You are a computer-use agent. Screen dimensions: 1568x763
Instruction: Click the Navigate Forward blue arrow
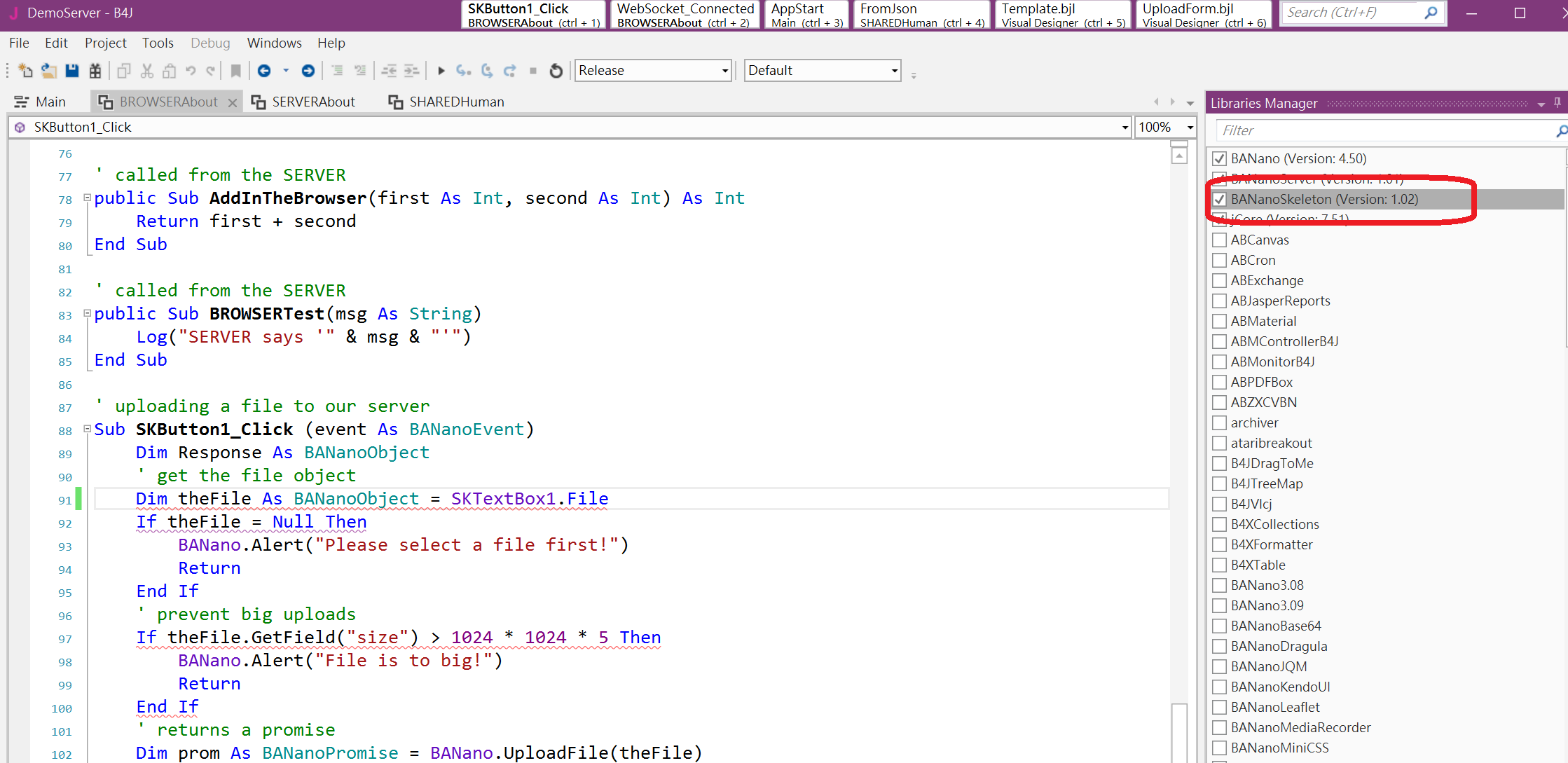(308, 71)
